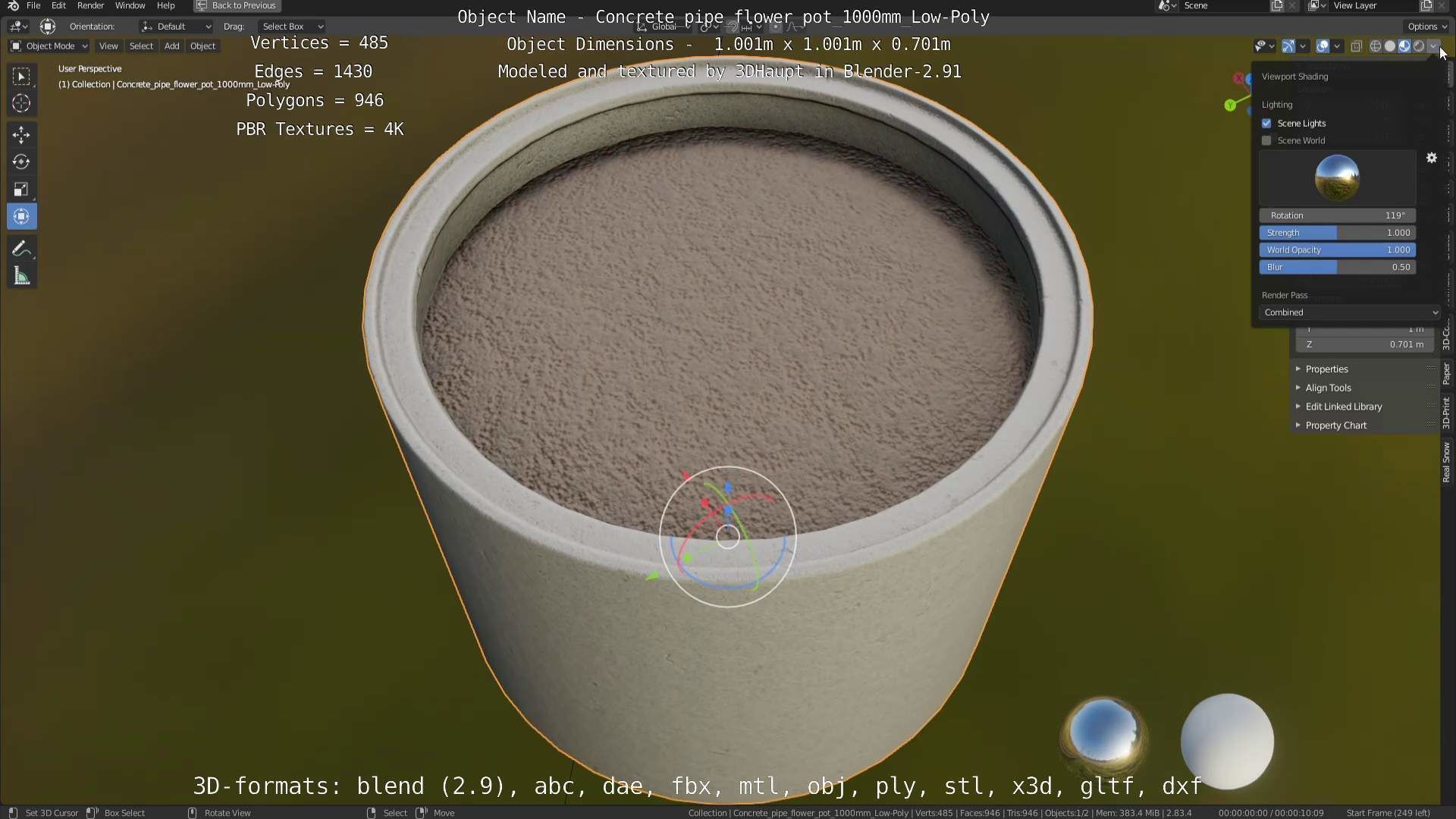Select the Rotate tool

click(x=21, y=162)
